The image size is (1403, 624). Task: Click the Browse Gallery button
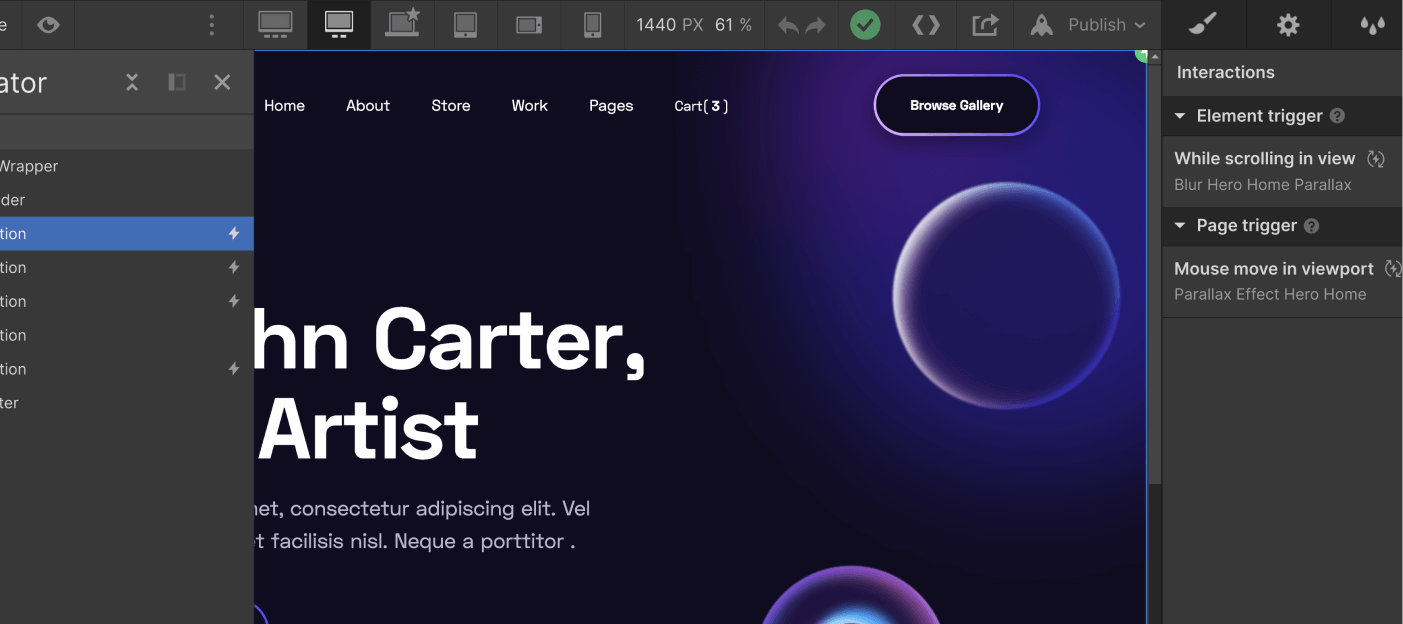point(956,105)
